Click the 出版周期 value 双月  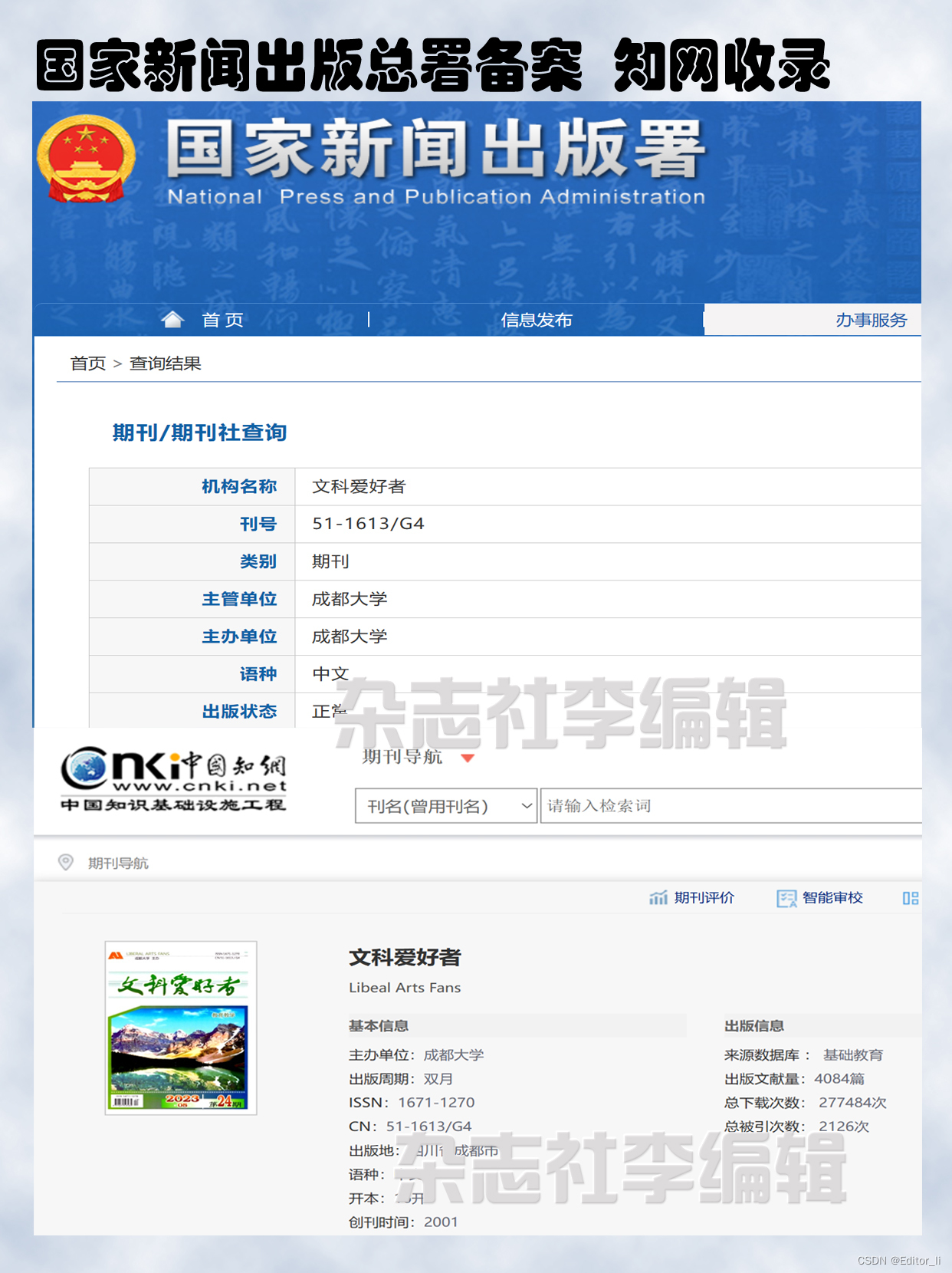pyautogui.click(x=438, y=1078)
